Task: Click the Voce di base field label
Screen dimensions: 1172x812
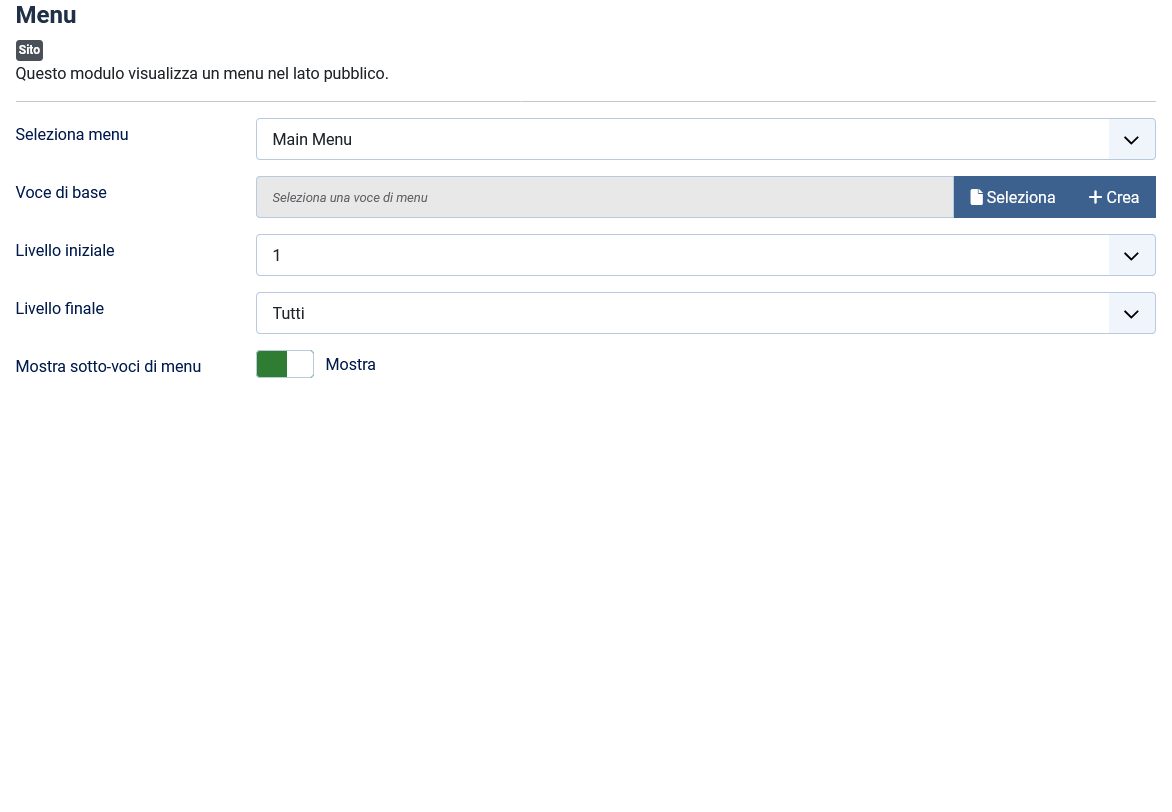Action: 61,192
